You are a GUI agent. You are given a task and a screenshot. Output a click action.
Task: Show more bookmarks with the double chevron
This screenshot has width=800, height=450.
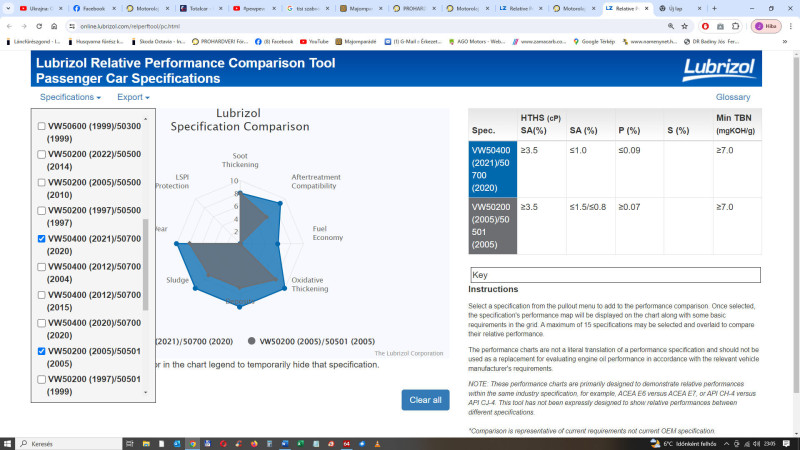tap(785, 41)
